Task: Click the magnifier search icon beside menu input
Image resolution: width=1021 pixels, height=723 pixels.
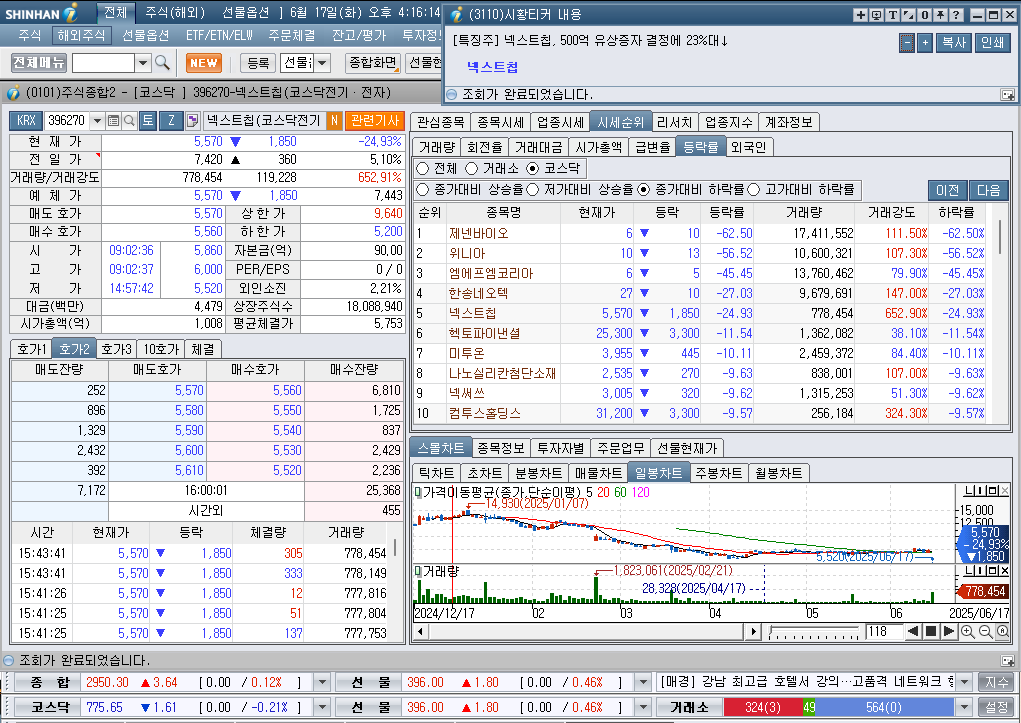Action: tap(163, 63)
